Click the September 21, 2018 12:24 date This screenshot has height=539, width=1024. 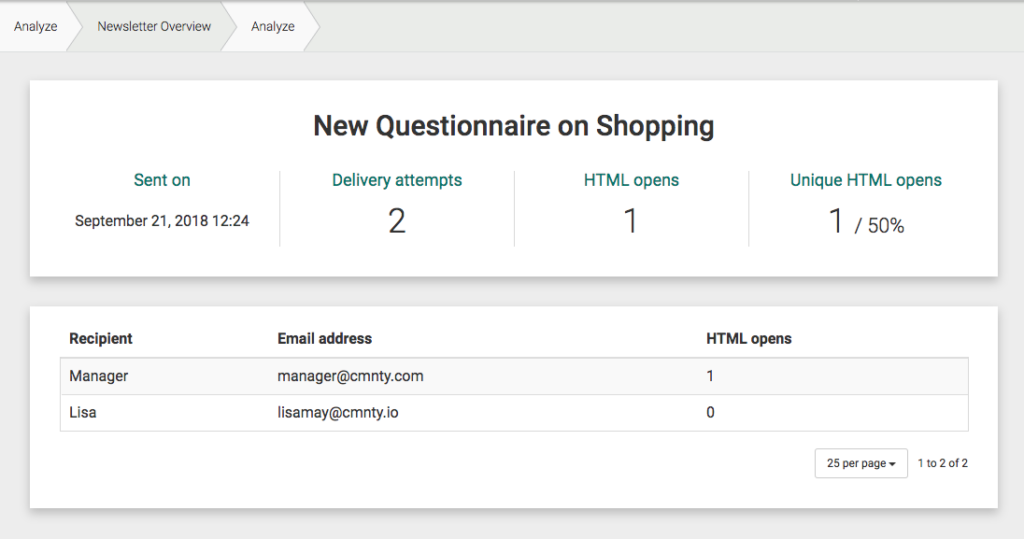coord(162,221)
